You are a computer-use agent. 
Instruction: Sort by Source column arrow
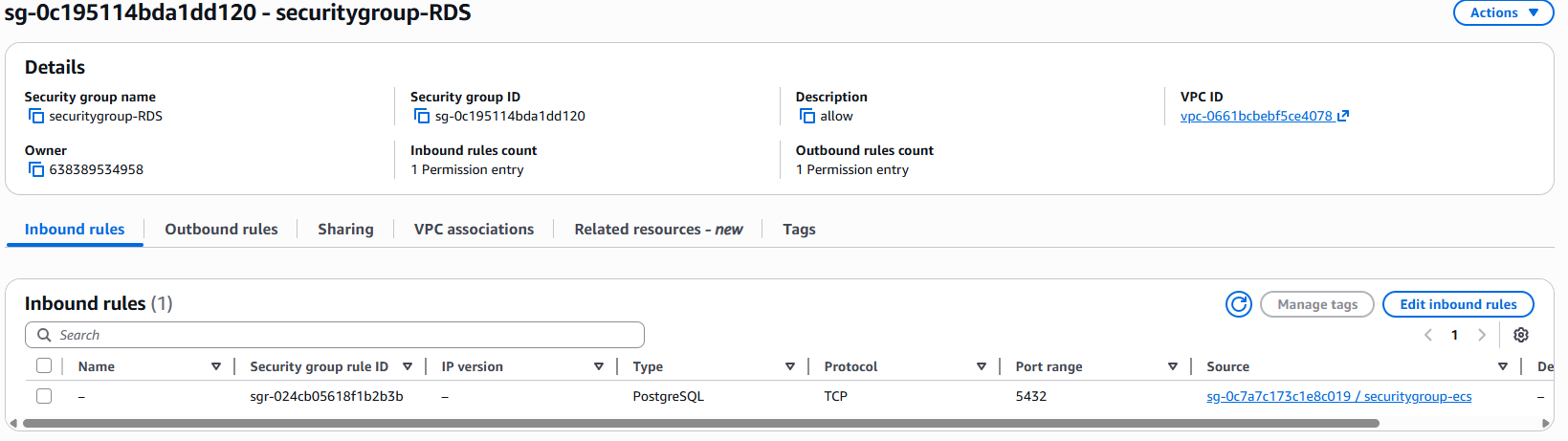click(1503, 366)
